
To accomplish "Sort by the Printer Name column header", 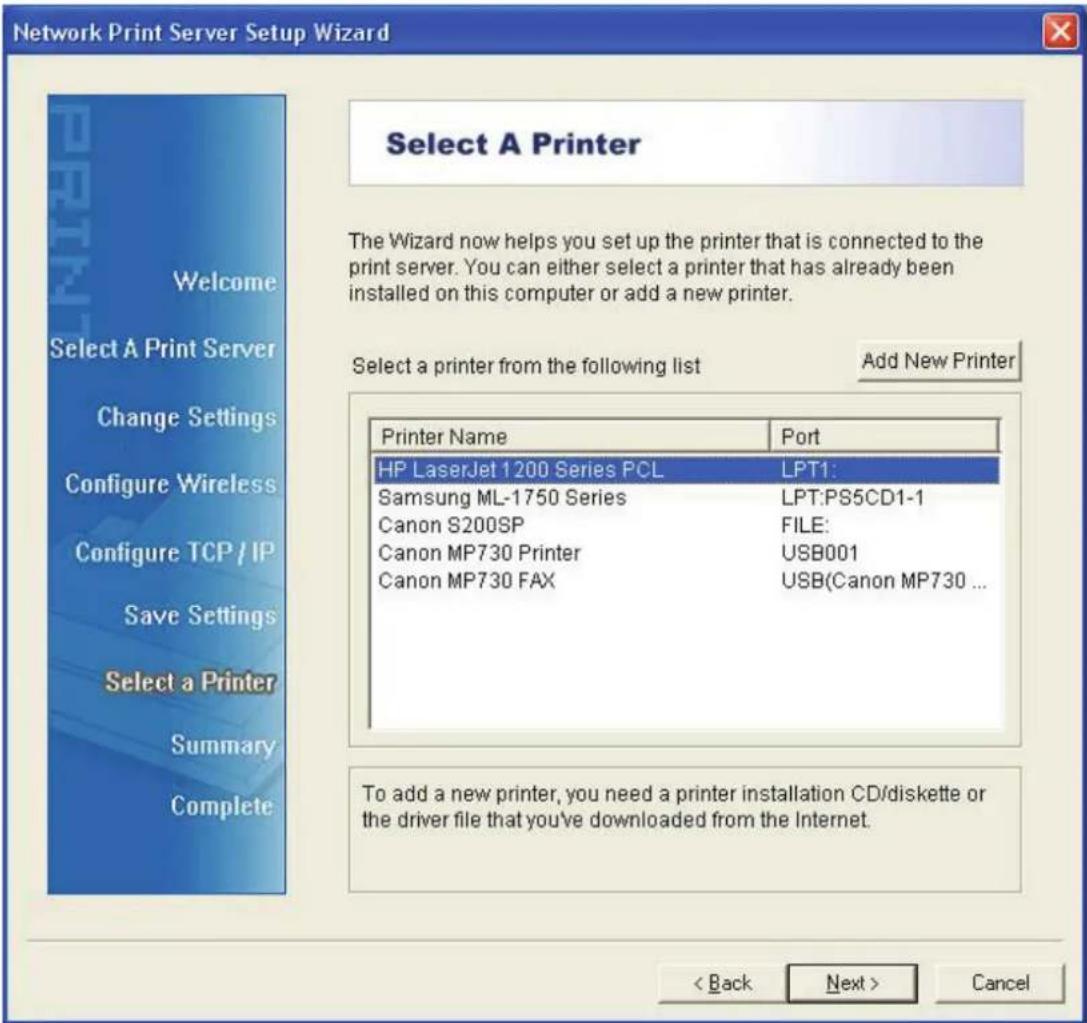I will 570,437.
